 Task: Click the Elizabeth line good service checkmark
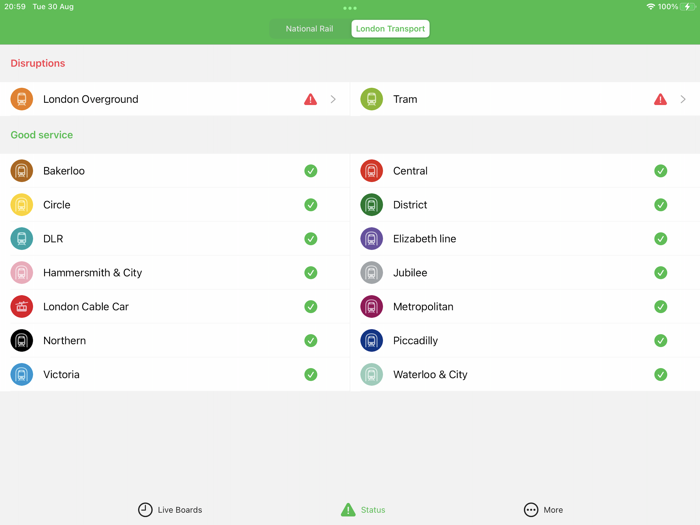[661, 239]
